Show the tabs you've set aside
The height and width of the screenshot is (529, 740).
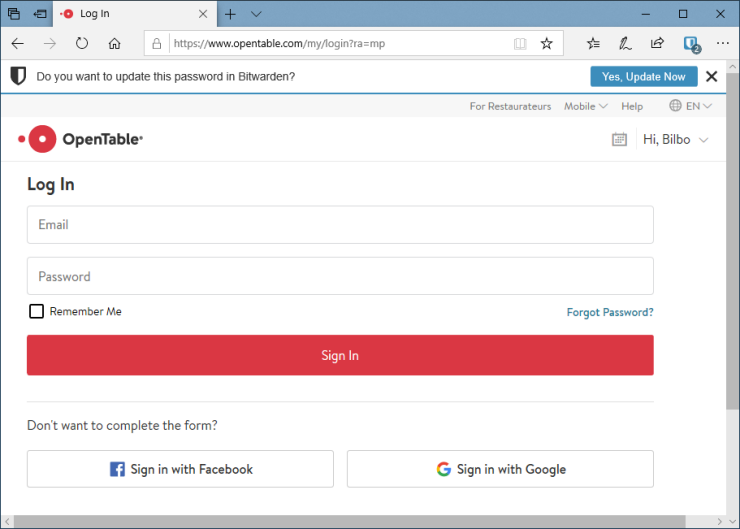tap(14, 14)
